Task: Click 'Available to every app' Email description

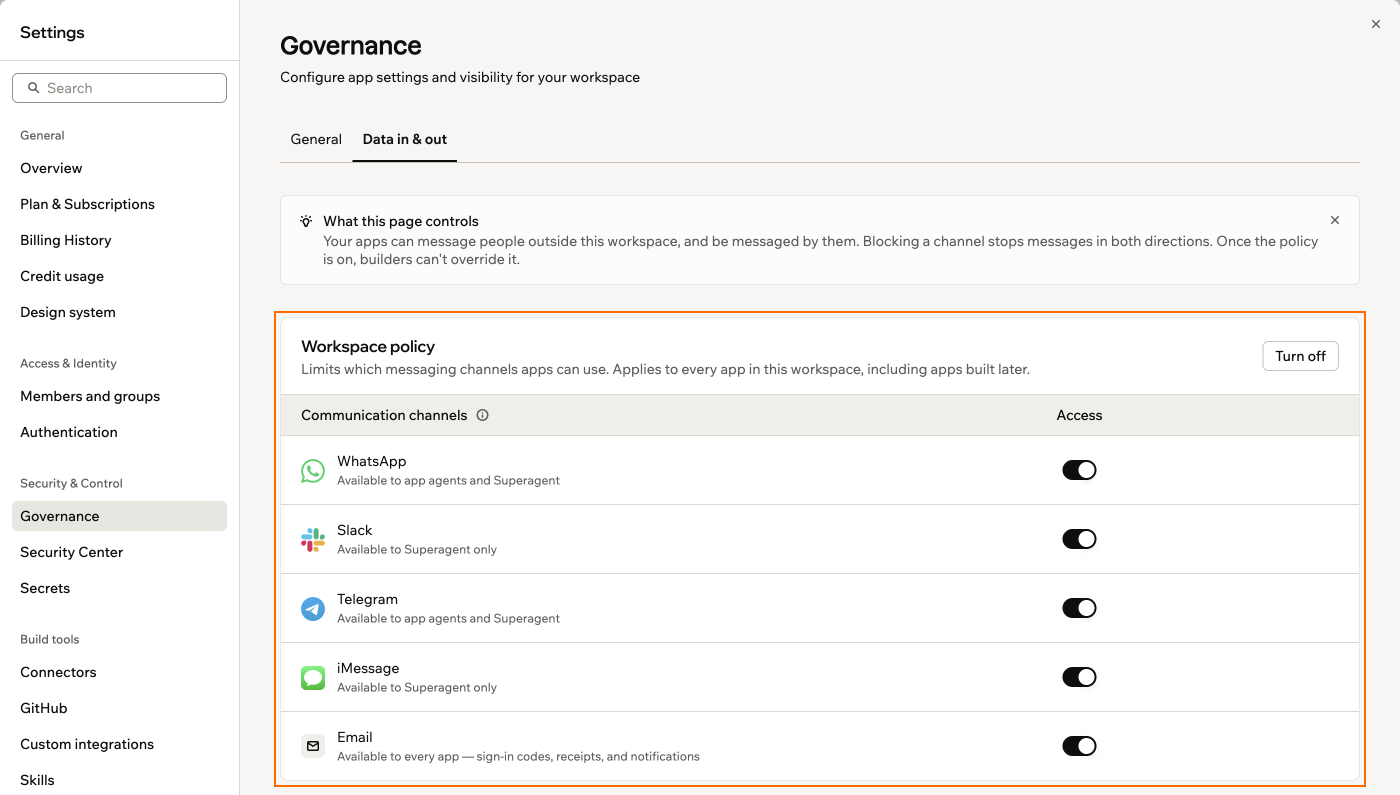Action: 518,756
